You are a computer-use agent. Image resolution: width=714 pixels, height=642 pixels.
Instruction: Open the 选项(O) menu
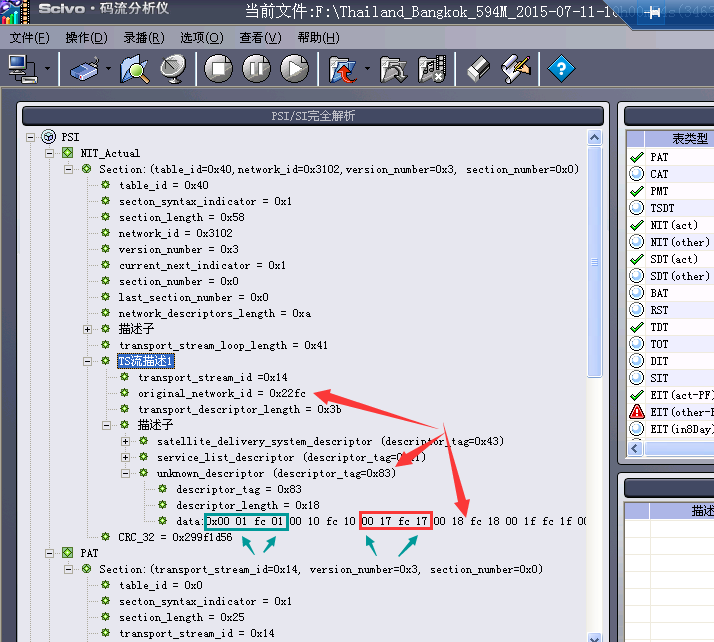click(202, 38)
